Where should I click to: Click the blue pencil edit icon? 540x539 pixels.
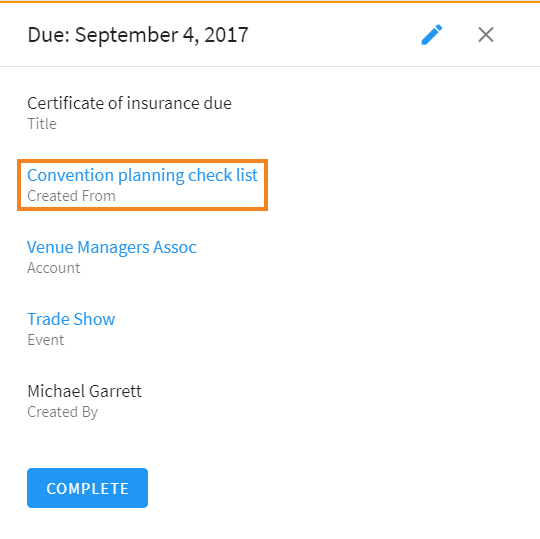tap(432, 34)
